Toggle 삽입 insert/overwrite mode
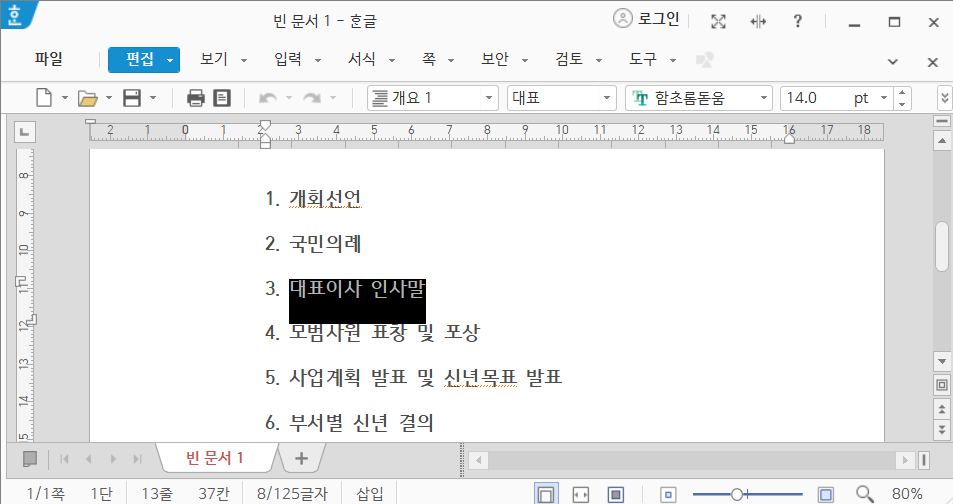The width and height of the screenshot is (953, 504). click(370, 494)
